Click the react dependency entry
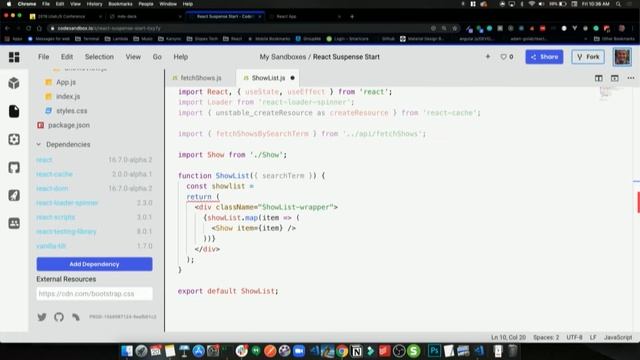Screen dimensions: 640x360 coord(94,160)
